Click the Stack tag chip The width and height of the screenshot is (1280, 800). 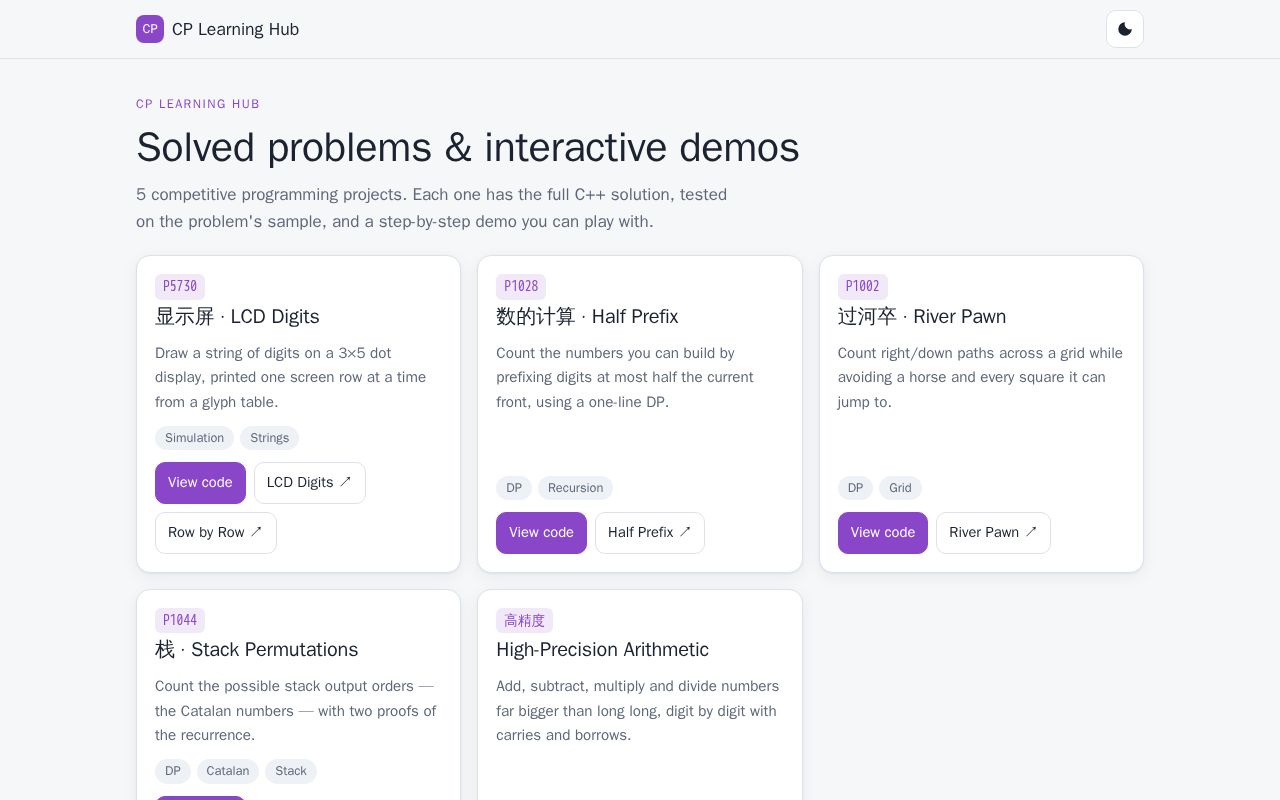pyautogui.click(x=291, y=771)
